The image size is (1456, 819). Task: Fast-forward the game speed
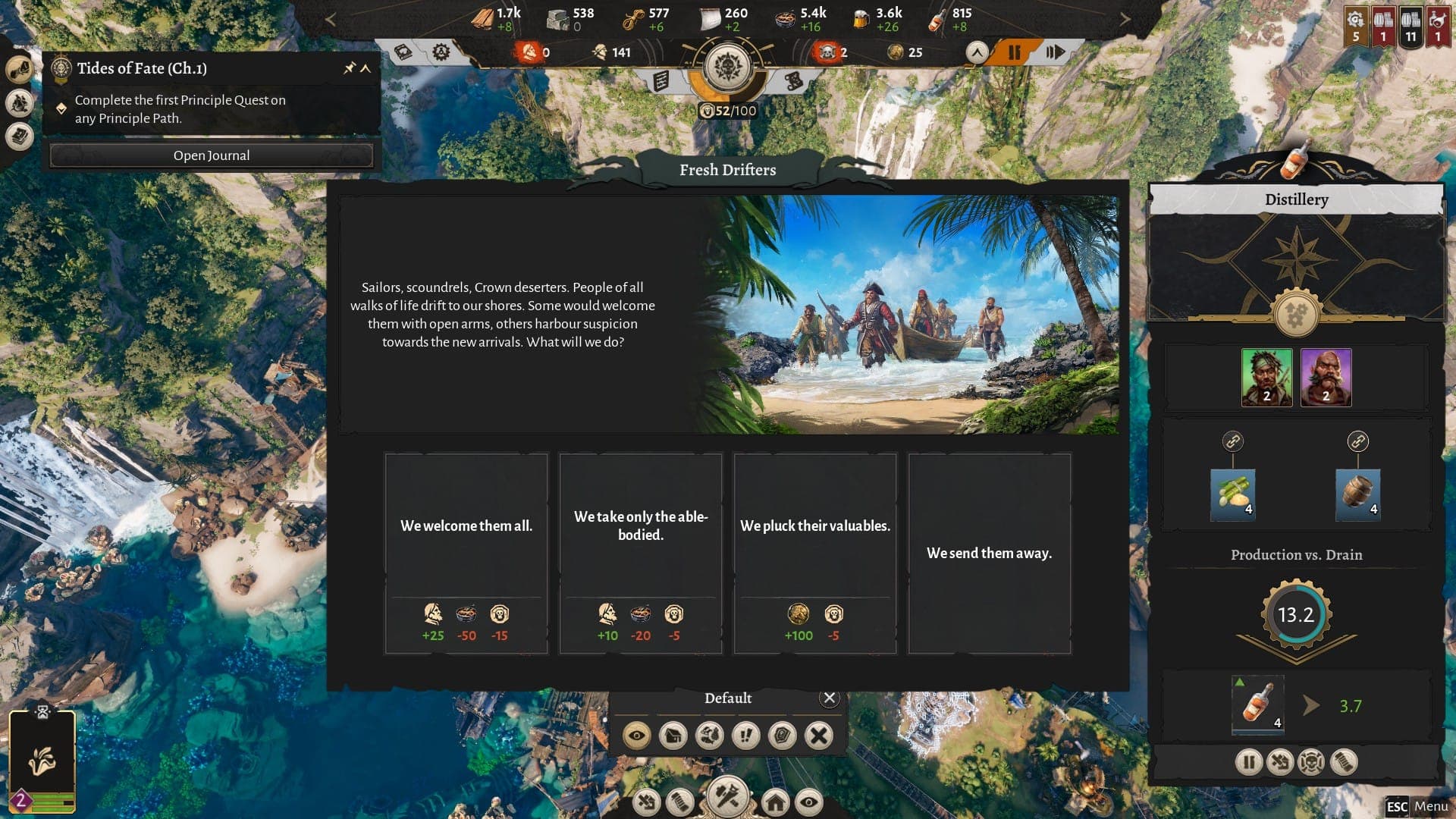tap(1055, 52)
